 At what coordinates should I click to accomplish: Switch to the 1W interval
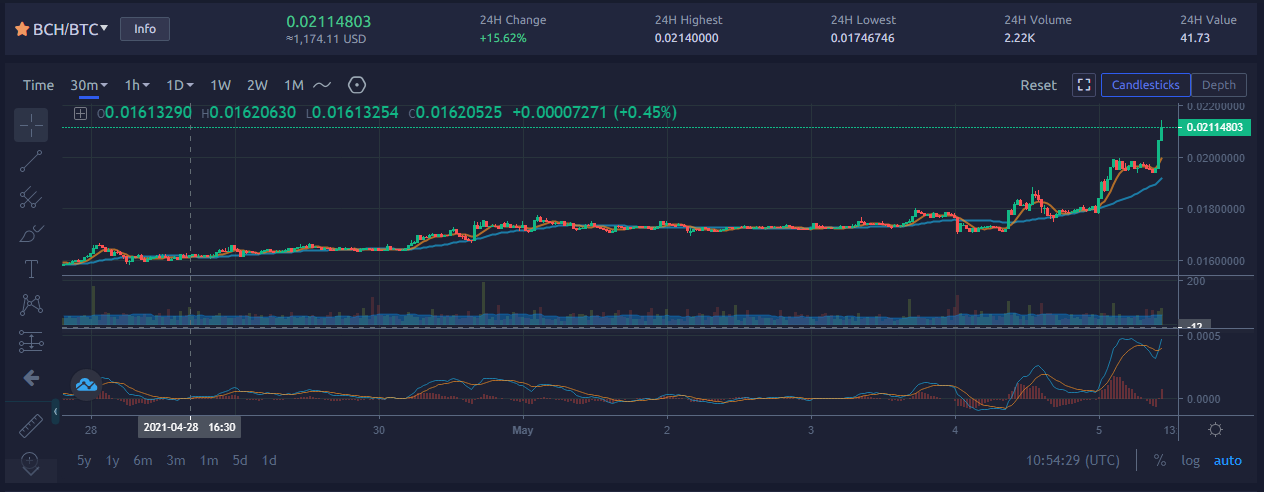221,85
